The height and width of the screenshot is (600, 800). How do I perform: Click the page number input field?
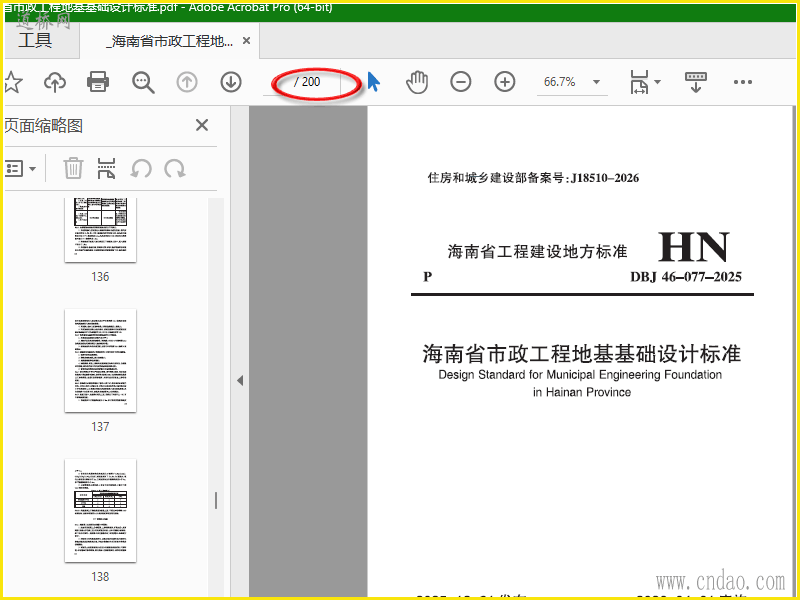277,82
